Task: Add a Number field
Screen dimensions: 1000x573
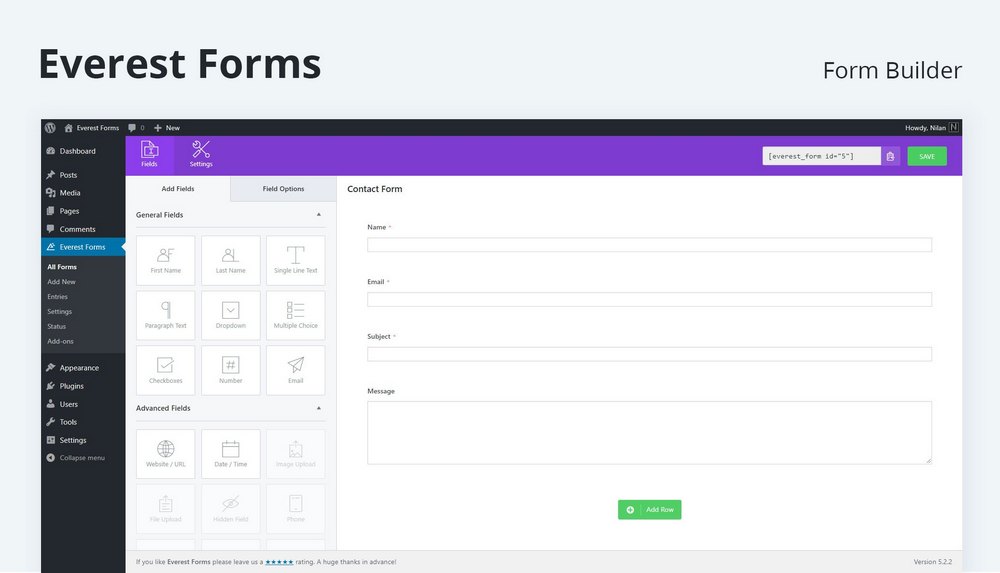Action: pos(230,370)
